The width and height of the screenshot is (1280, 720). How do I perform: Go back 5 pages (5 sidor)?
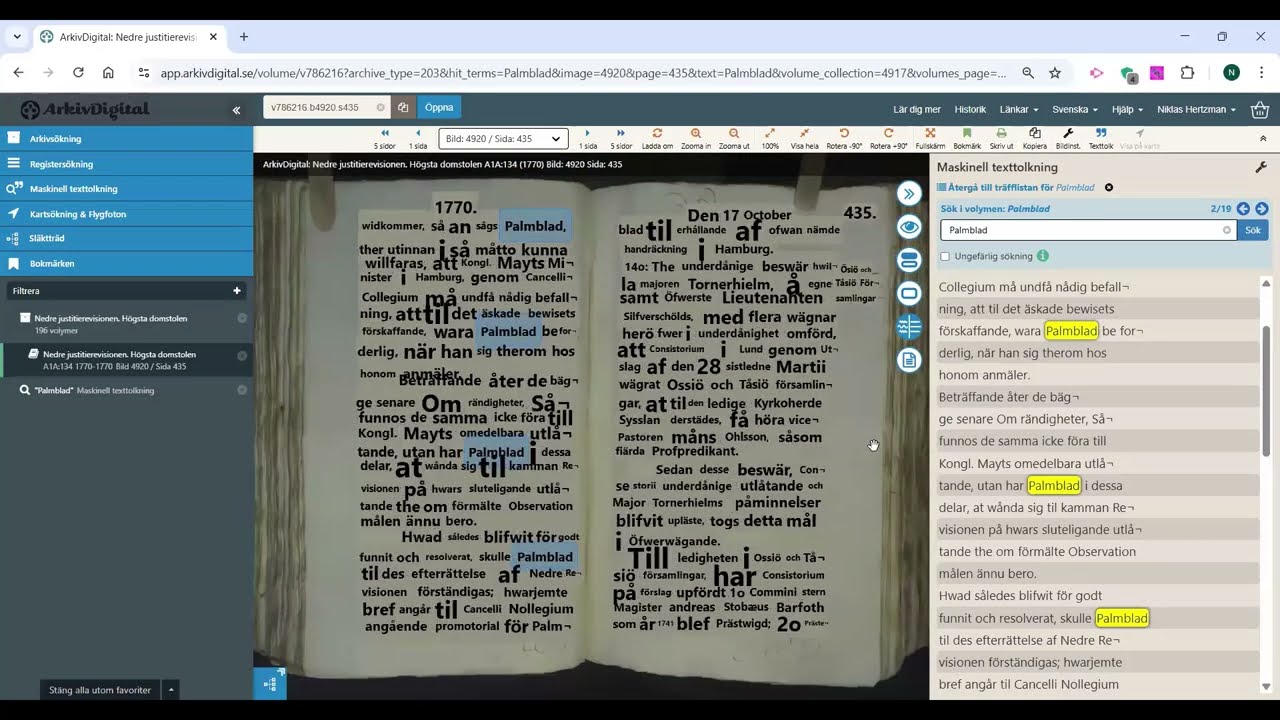[x=384, y=138]
